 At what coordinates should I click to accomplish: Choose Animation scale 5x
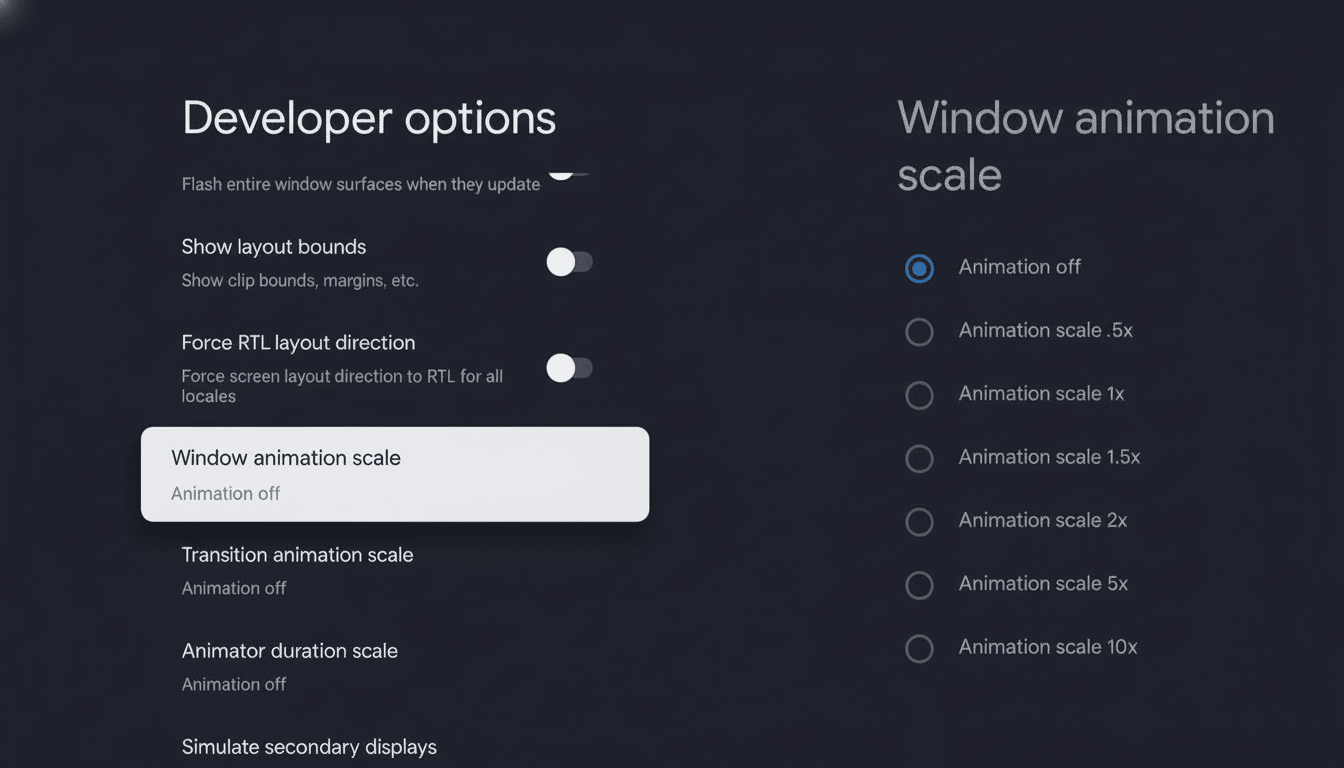point(919,585)
